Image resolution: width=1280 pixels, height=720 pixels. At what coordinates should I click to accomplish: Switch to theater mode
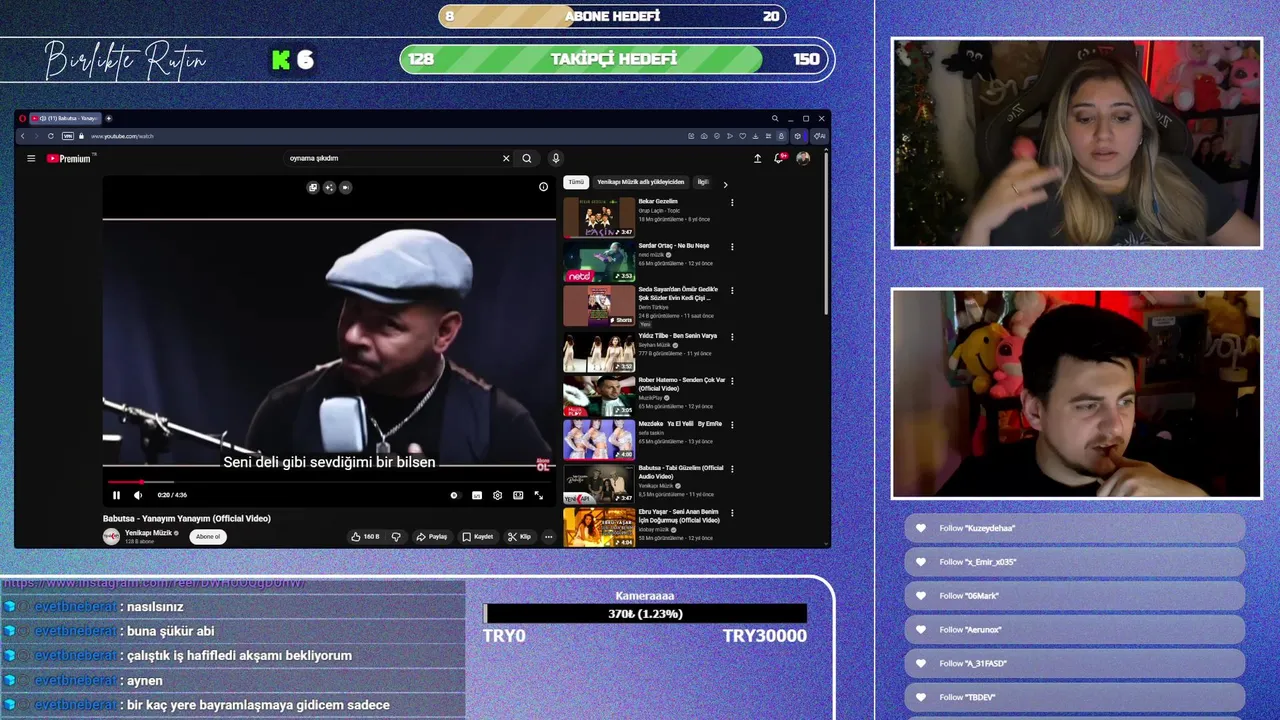pyautogui.click(x=518, y=495)
